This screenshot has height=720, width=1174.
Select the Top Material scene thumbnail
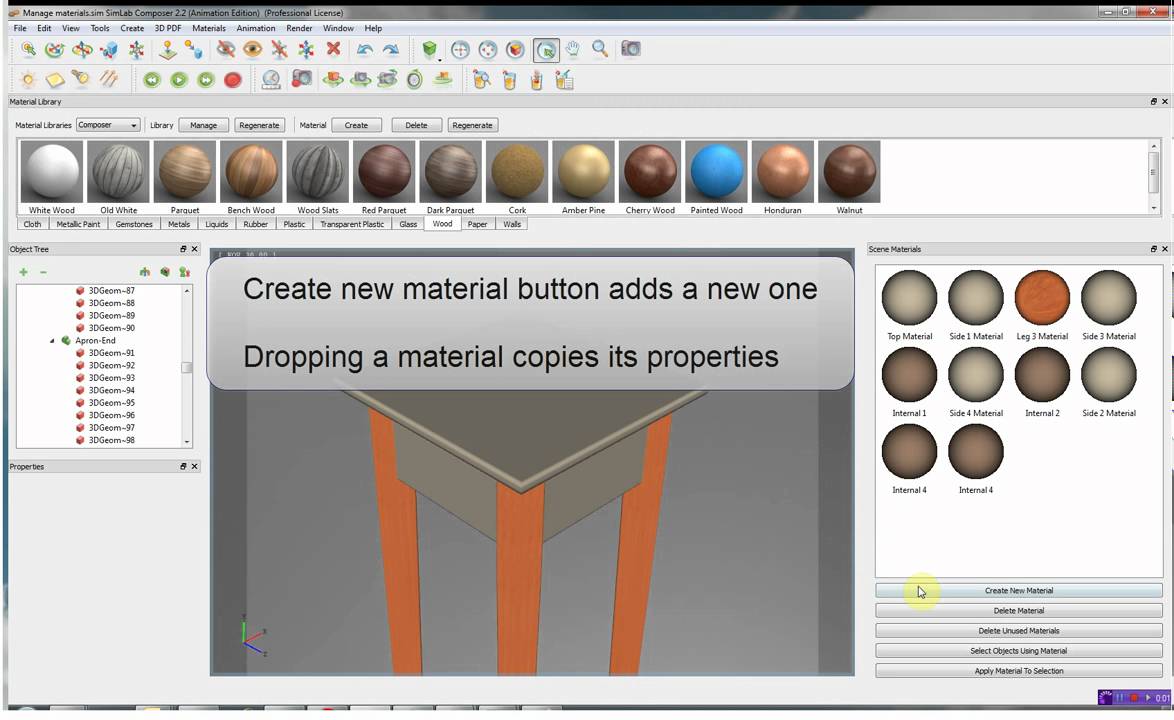coord(910,298)
